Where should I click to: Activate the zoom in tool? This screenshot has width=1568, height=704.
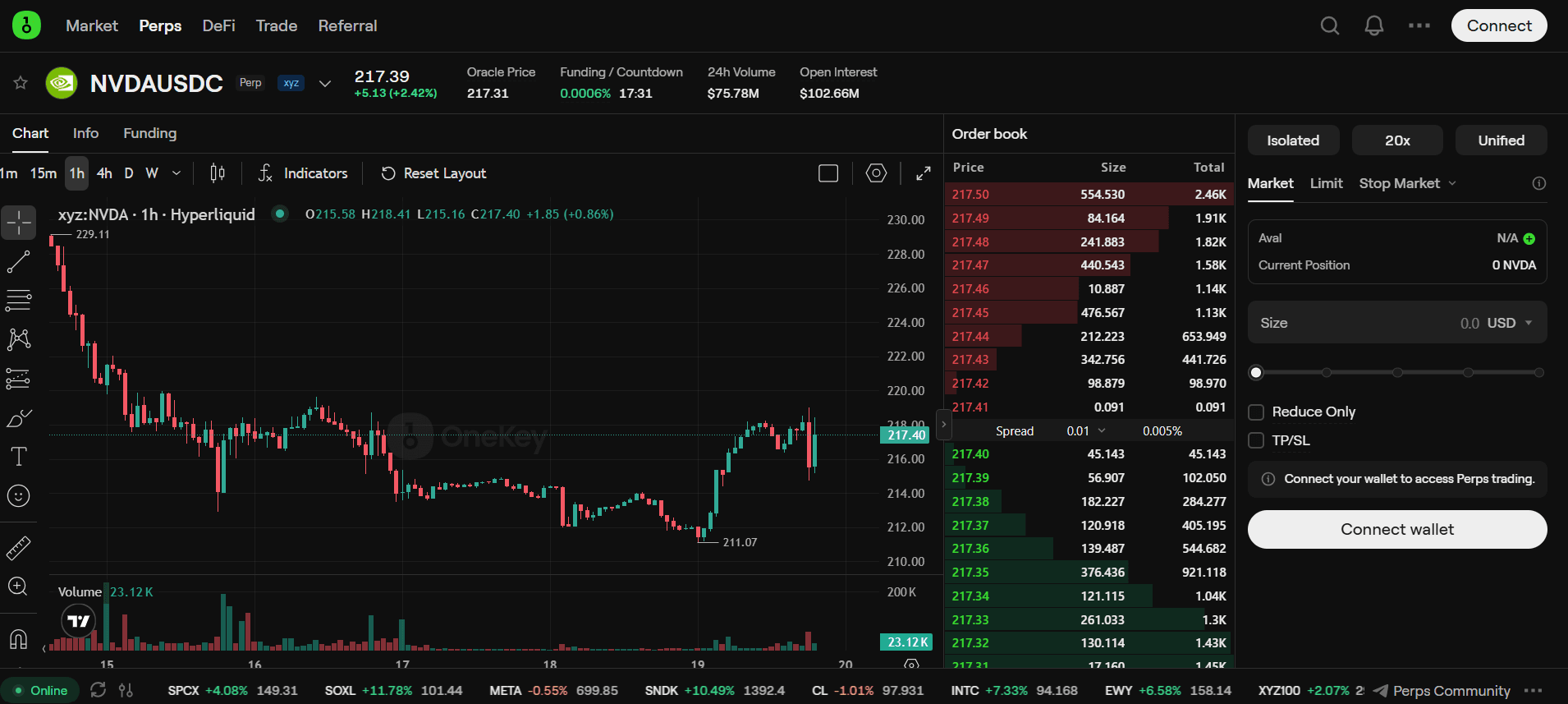pos(18,587)
